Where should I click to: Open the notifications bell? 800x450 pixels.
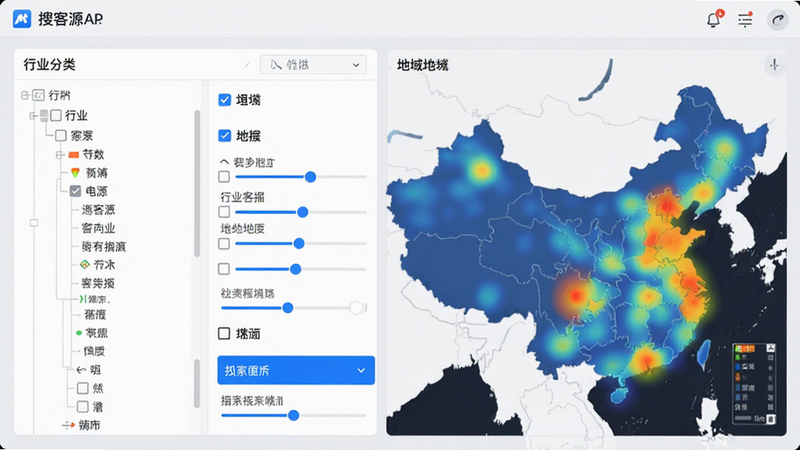[713, 19]
